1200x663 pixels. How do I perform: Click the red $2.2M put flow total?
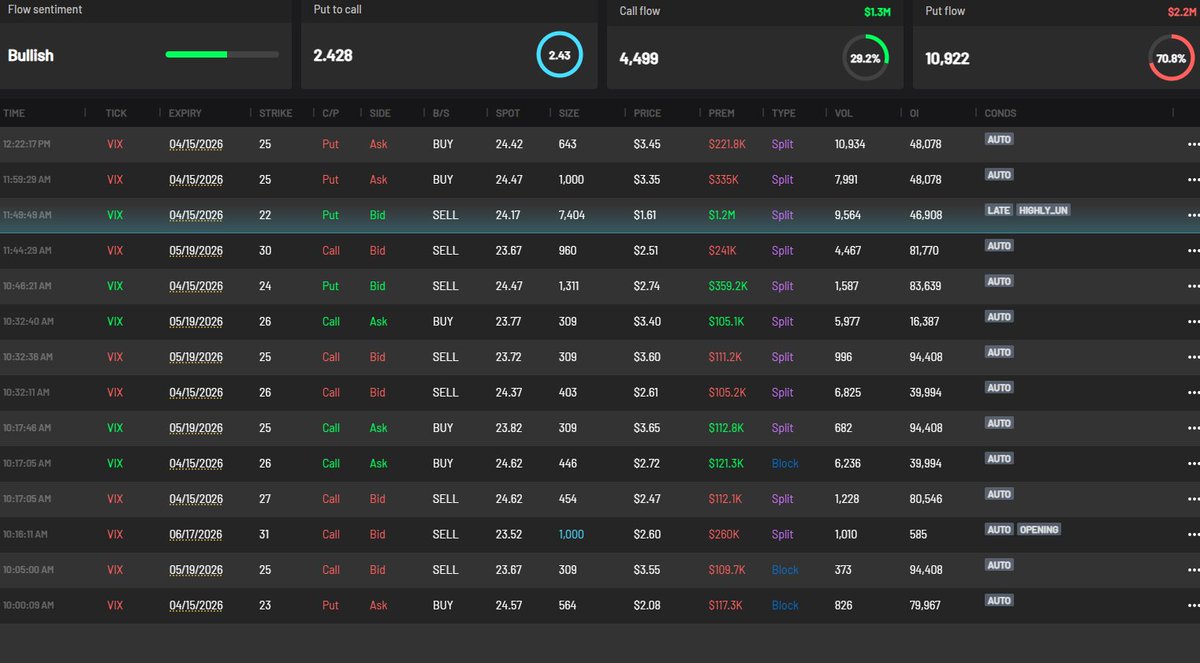[1183, 12]
